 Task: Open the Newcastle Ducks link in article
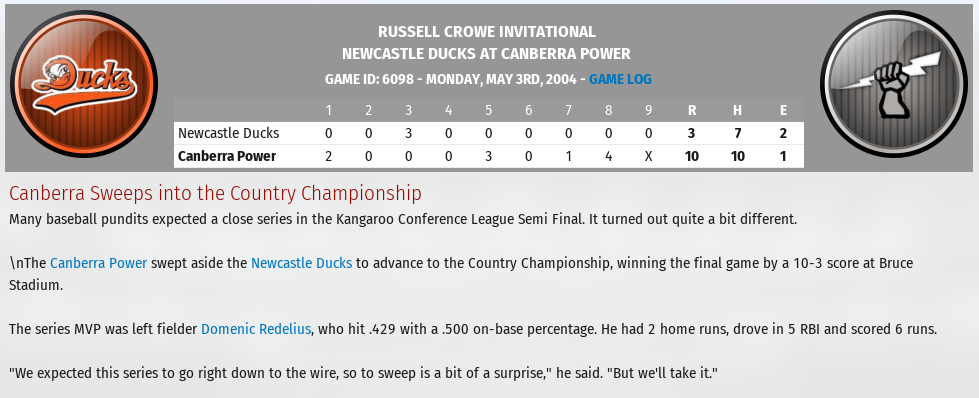point(302,263)
